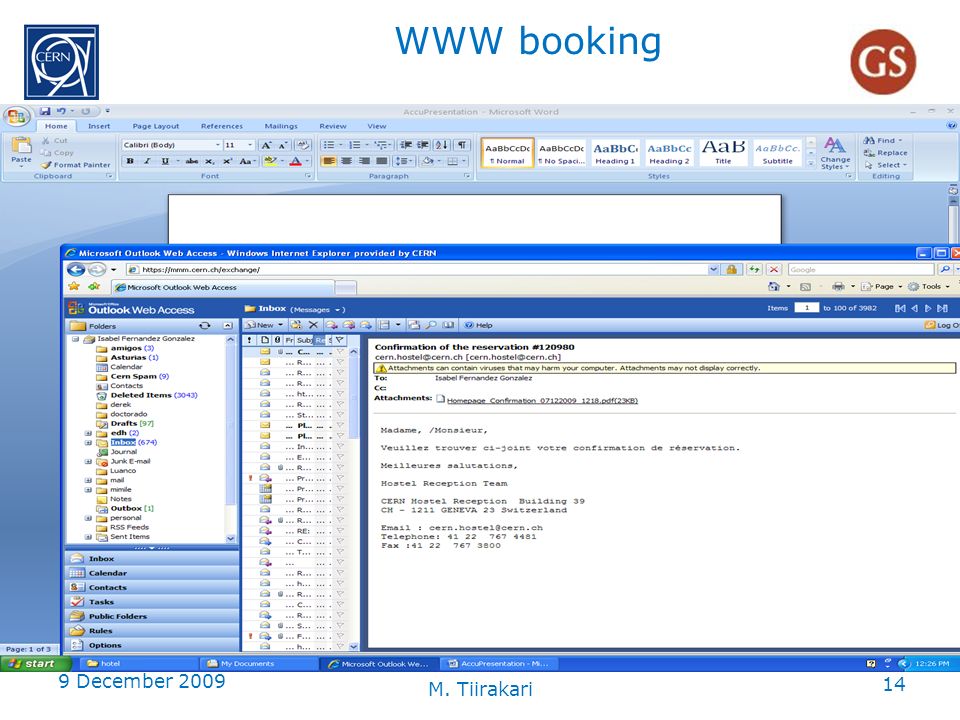
Task: Click the Grow Font icon in Word
Action: (266, 145)
